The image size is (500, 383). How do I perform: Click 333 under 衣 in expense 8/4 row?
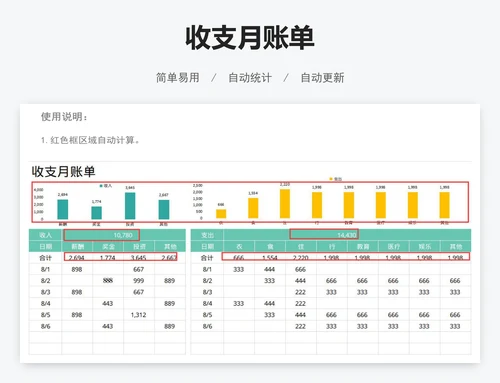(x=239, y=303)
